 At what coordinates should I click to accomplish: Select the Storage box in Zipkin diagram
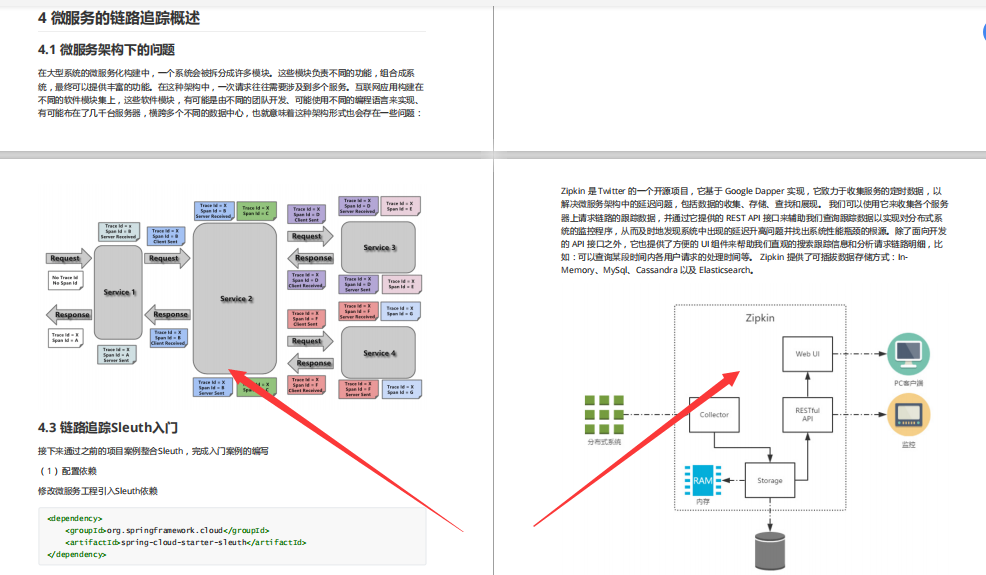click(x=770, y=480)
